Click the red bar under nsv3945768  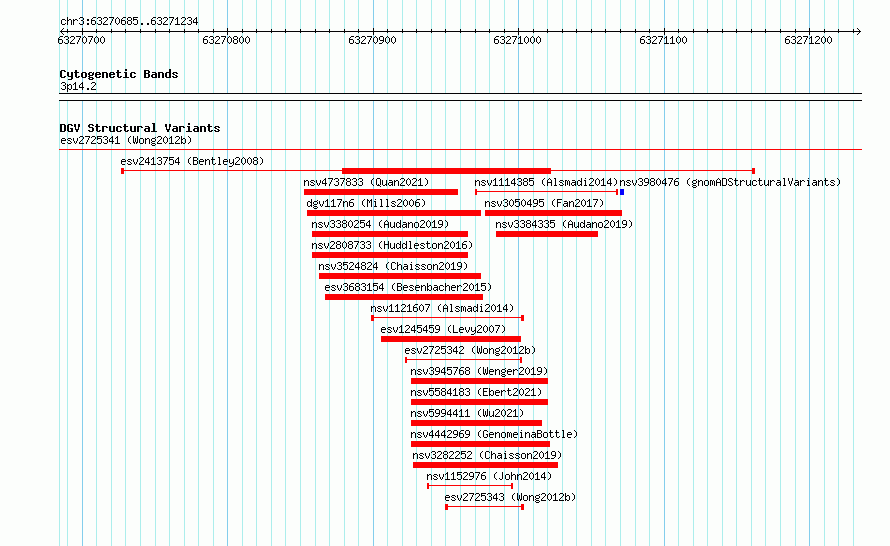[x=479, y=381]
